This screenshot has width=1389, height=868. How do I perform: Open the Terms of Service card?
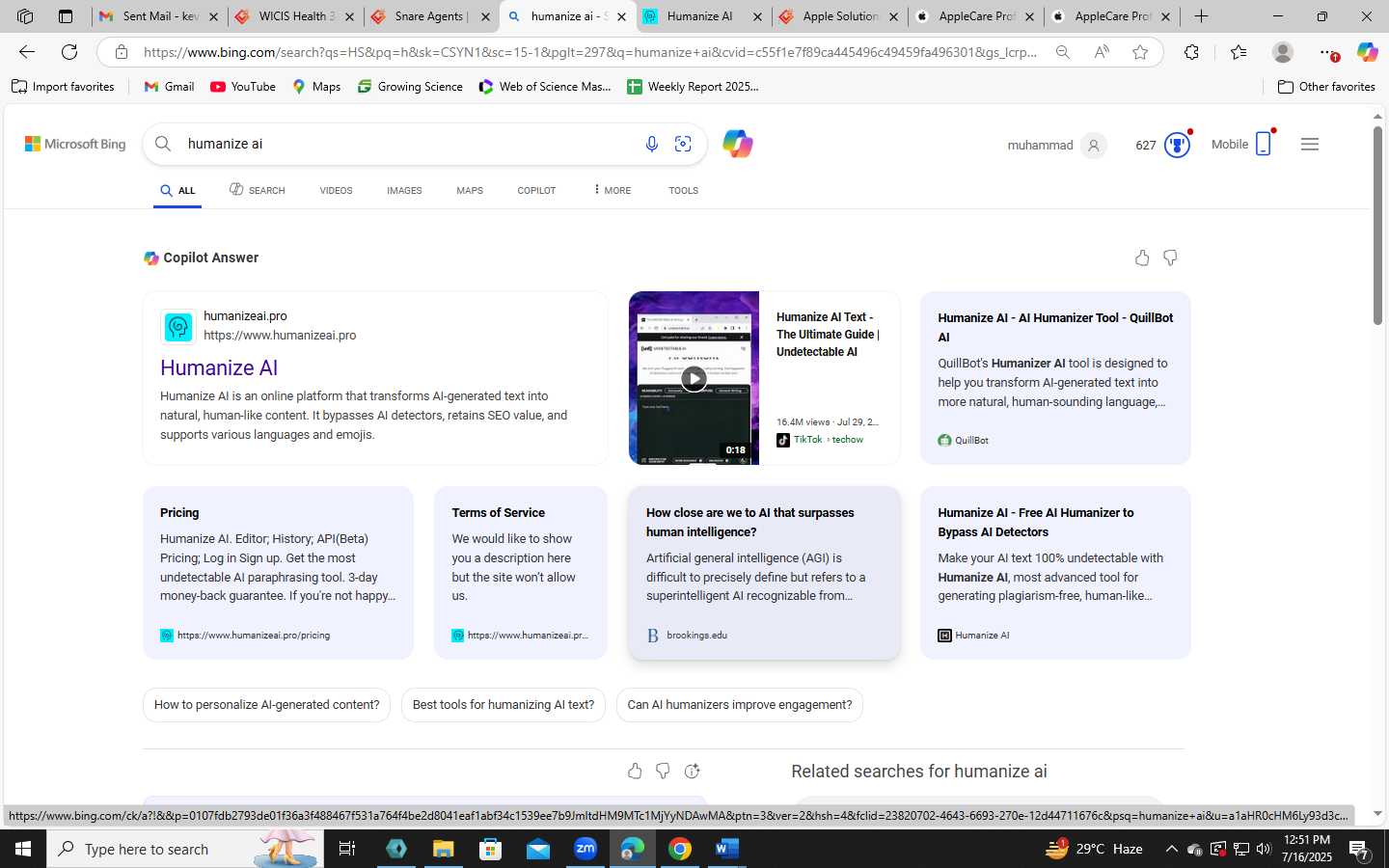tap(521, 572)
